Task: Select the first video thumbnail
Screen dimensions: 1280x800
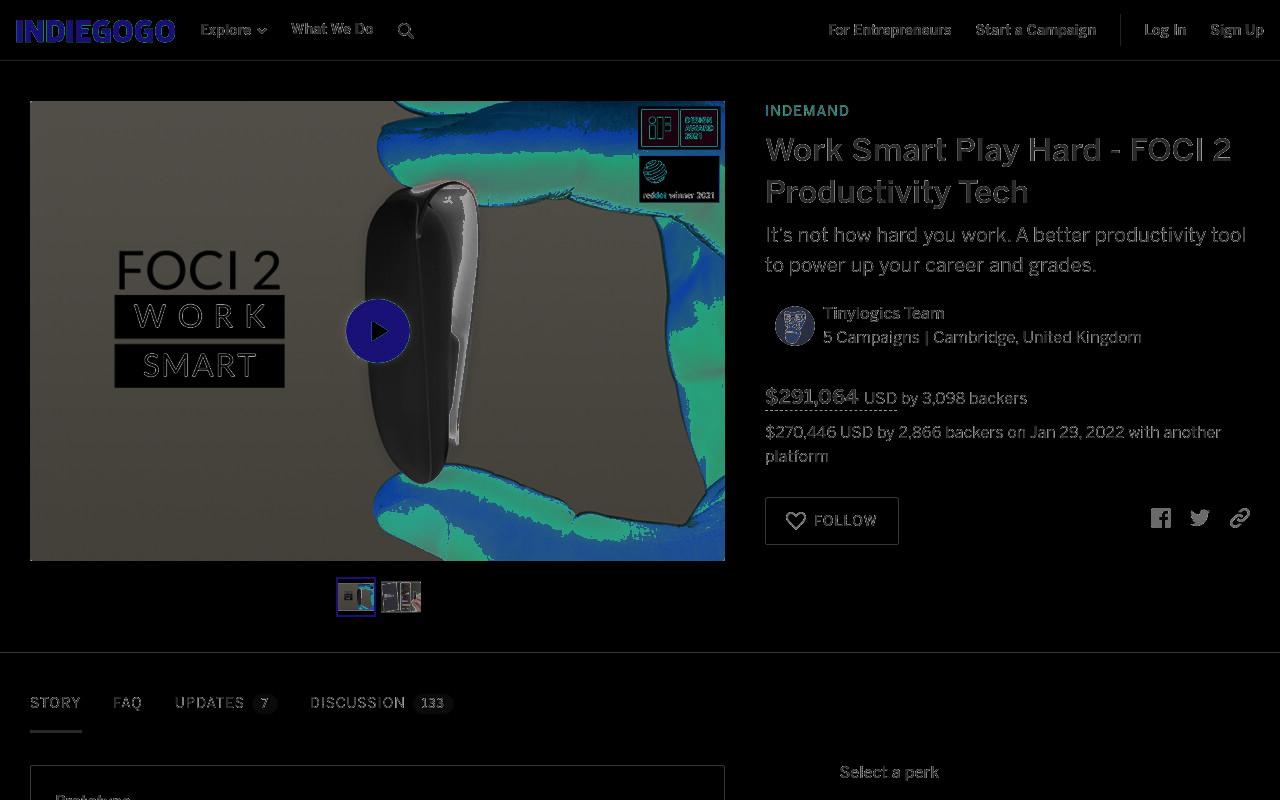Action: (356, 597)
